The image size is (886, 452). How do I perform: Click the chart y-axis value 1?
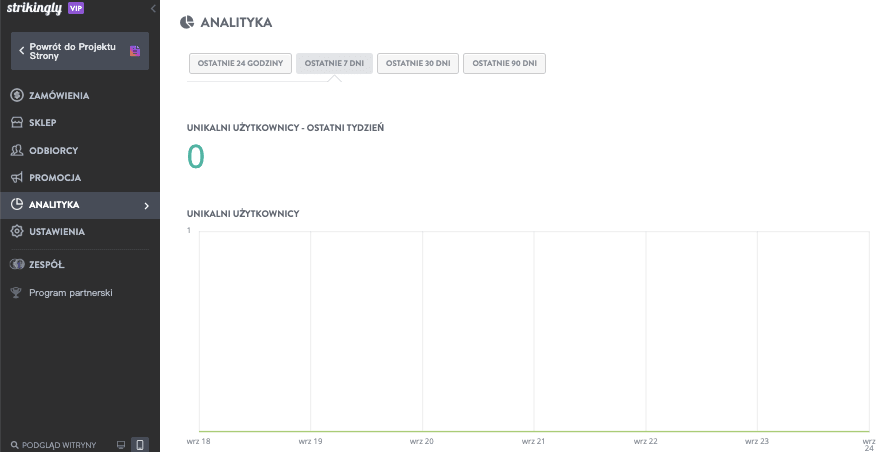189,231
